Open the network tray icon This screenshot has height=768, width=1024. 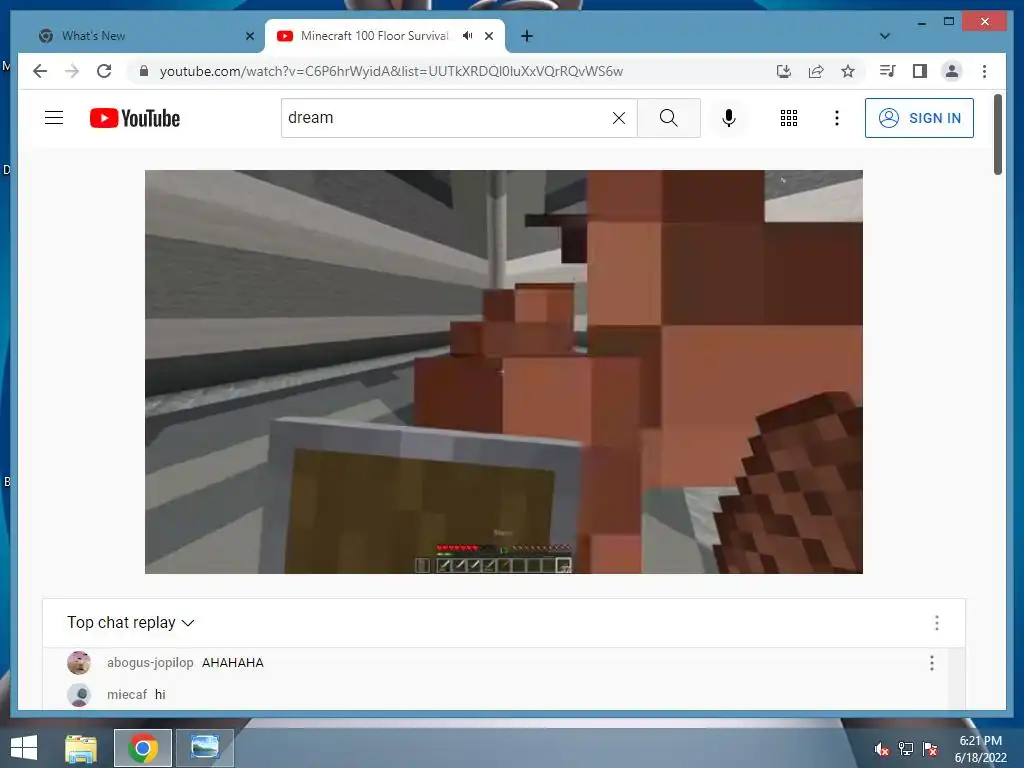(906, 748)
